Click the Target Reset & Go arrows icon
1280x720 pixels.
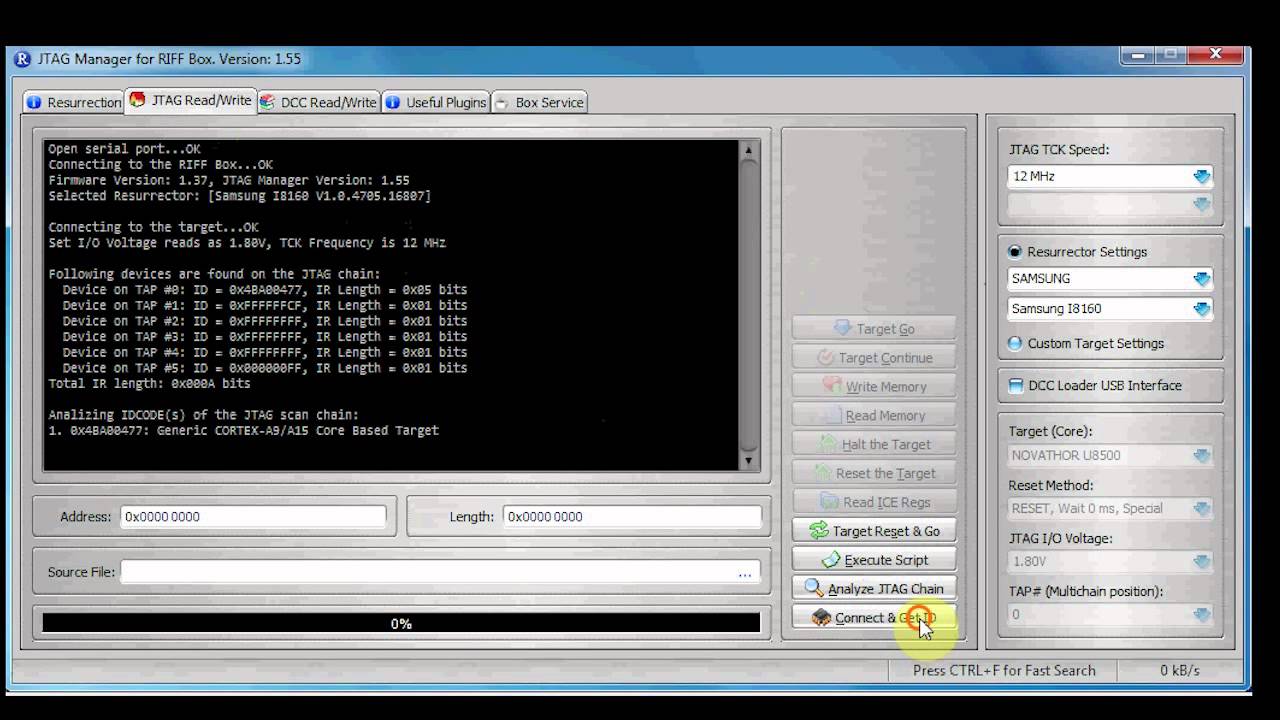pyautogui.click(x=819, y=531)
